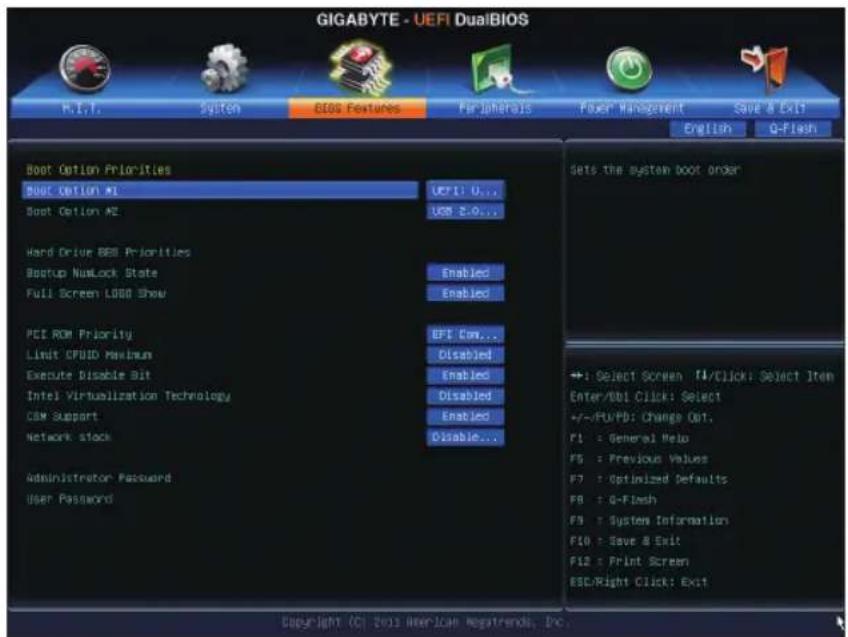Set the User Password
Image resolution: width=848 pixels, height=637 pixels.
(70, 499)
